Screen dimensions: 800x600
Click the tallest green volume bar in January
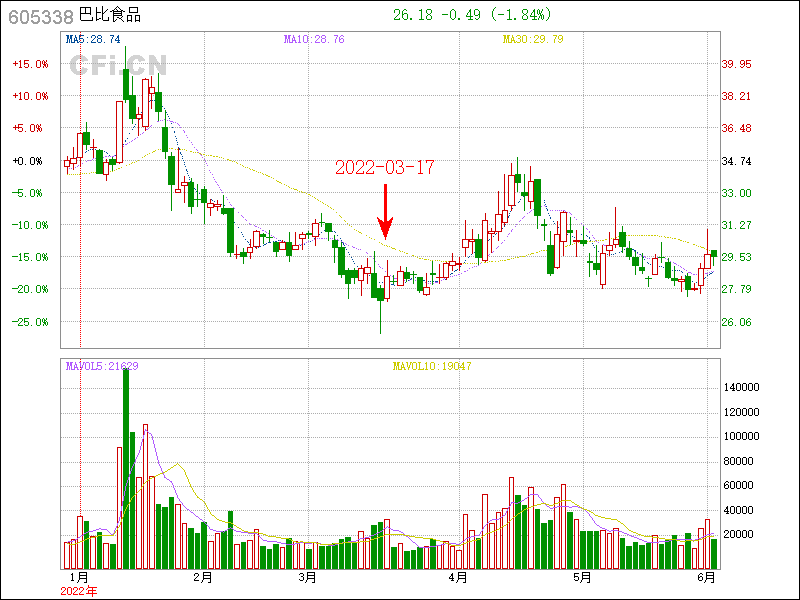[x=126, y=470]
